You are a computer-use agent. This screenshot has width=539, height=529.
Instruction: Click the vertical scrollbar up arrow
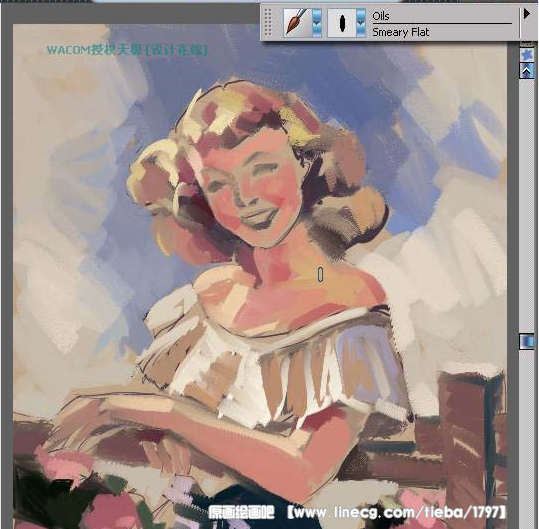coord(527,71)
